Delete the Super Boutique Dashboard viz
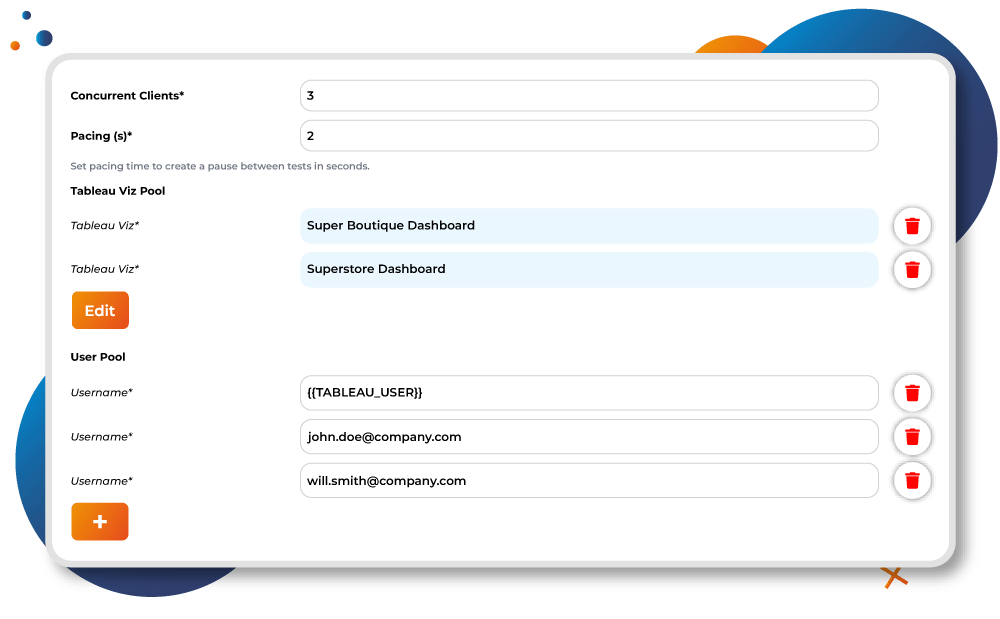The image size is (1000, 619). click(912, 226)
